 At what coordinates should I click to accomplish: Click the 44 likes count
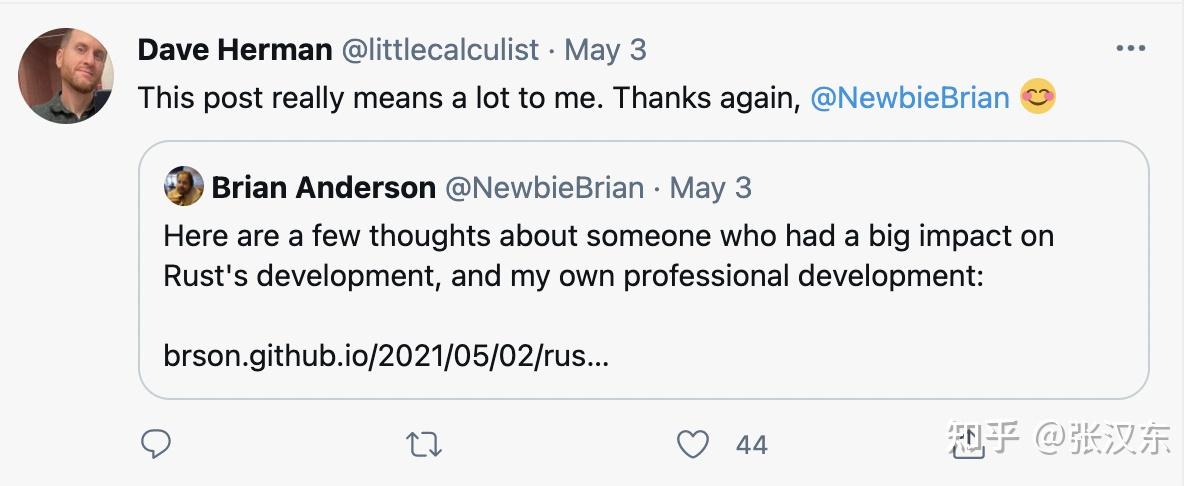[751, 444]
